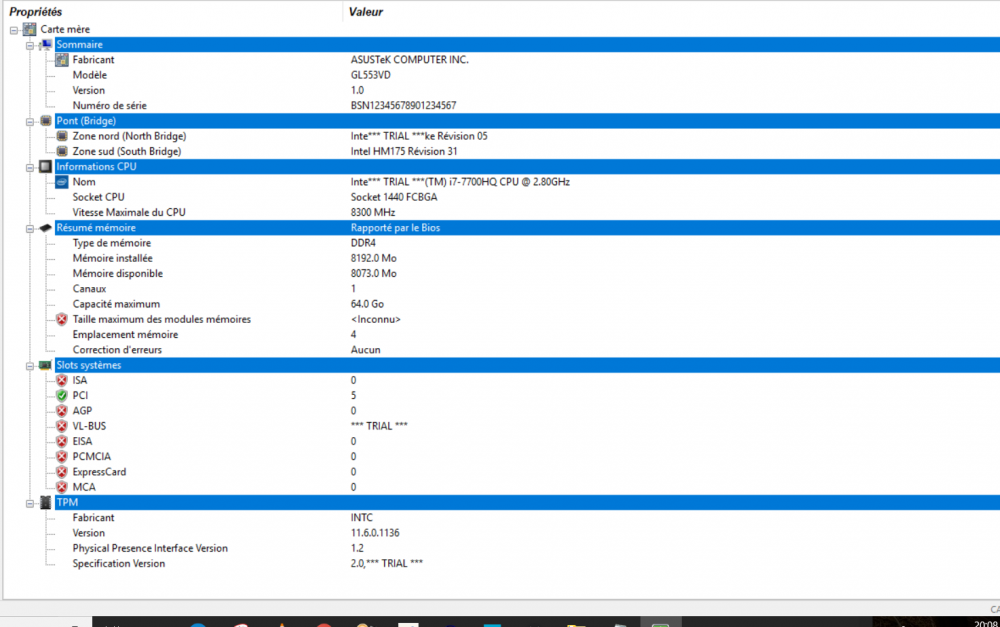This screenshot has height=627, width=1000.
Task: Select the Canaux row
Action: coord(89,289)
